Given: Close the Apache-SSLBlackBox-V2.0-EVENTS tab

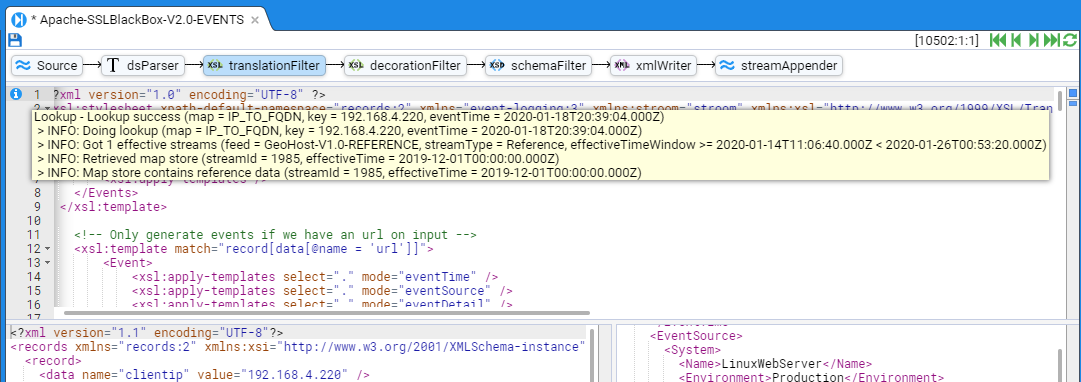Looking at the screenshot, I should tap(255, 20).
